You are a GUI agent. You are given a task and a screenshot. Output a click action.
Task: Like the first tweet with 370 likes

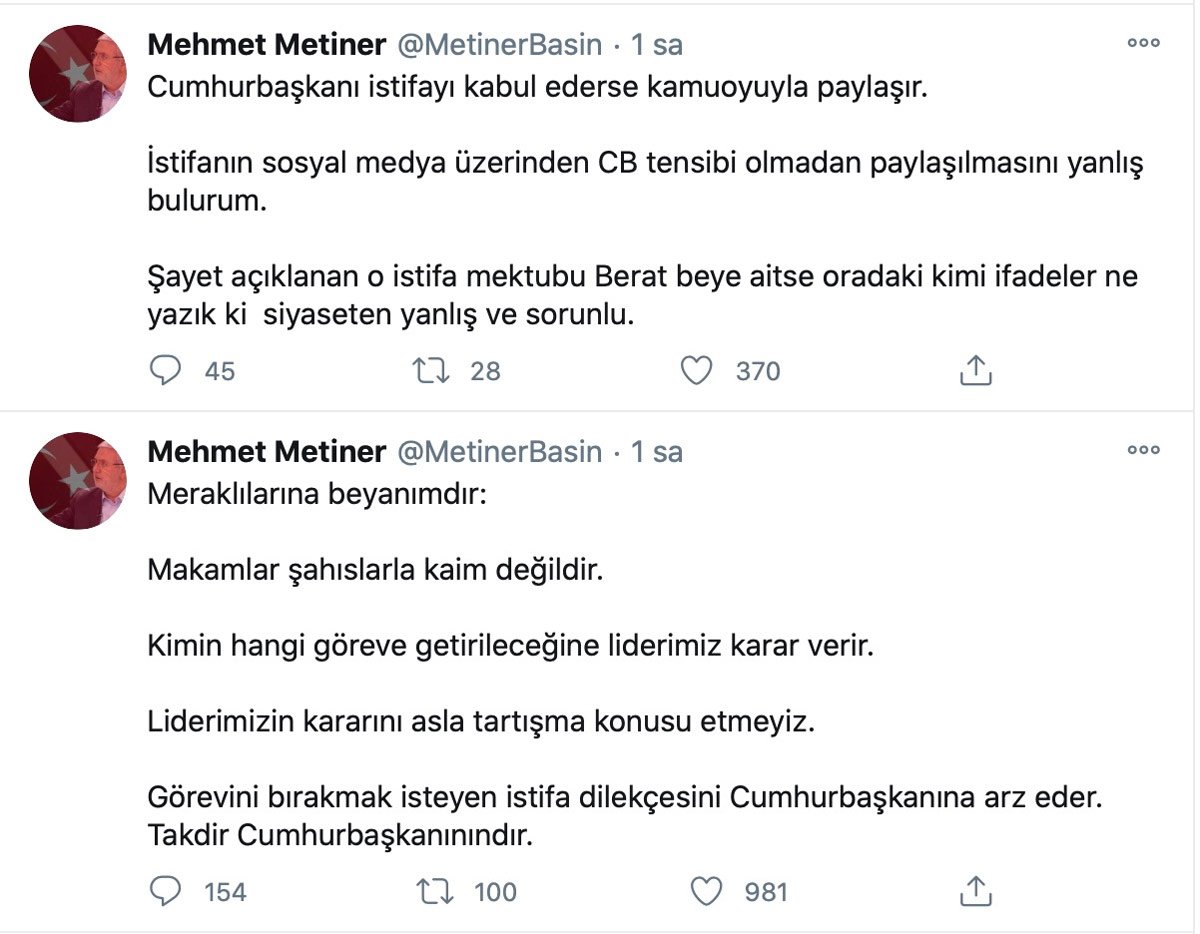tap(696, 371)
